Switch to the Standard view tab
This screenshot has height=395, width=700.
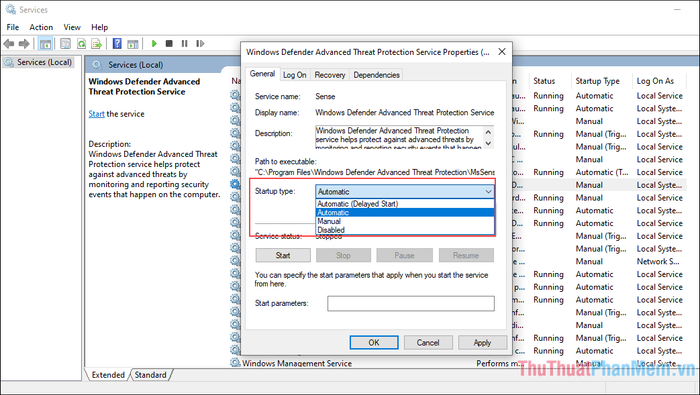pyautogui.click(x=150, y=375)
